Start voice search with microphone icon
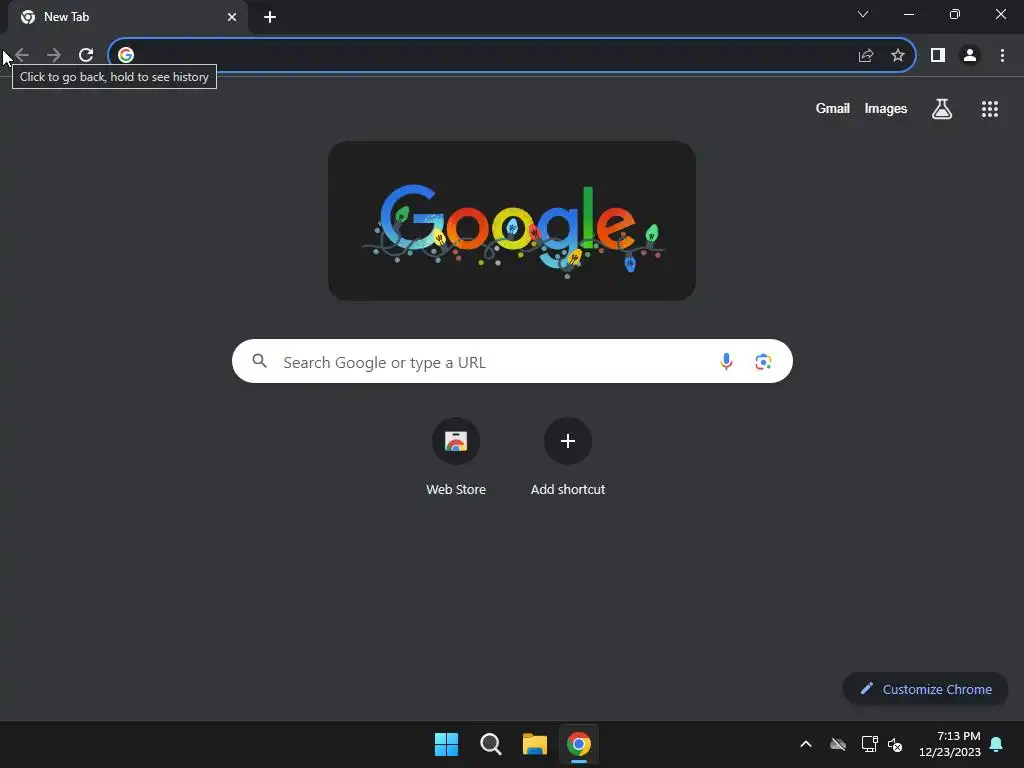This screenshot has height=768, width=1024. (x=726, y=361)
